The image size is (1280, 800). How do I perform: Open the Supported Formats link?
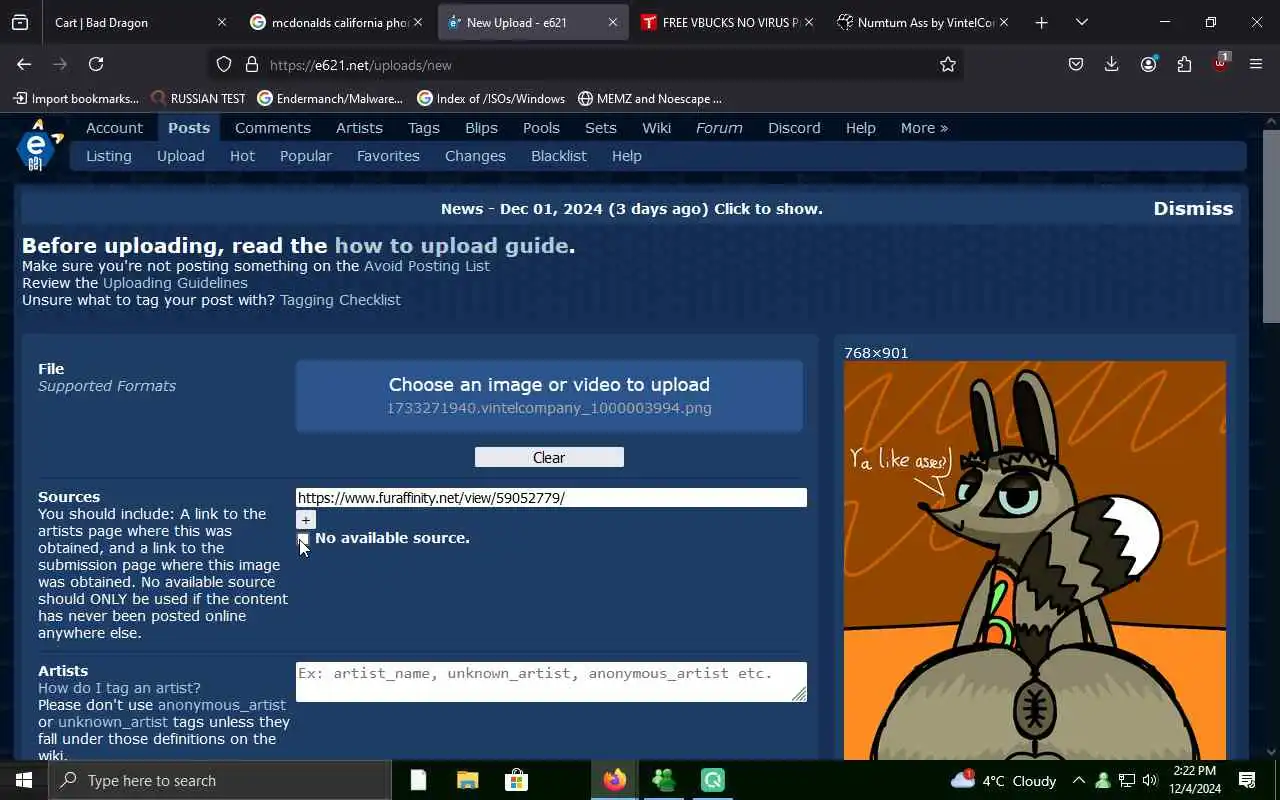tap(107, 386)
